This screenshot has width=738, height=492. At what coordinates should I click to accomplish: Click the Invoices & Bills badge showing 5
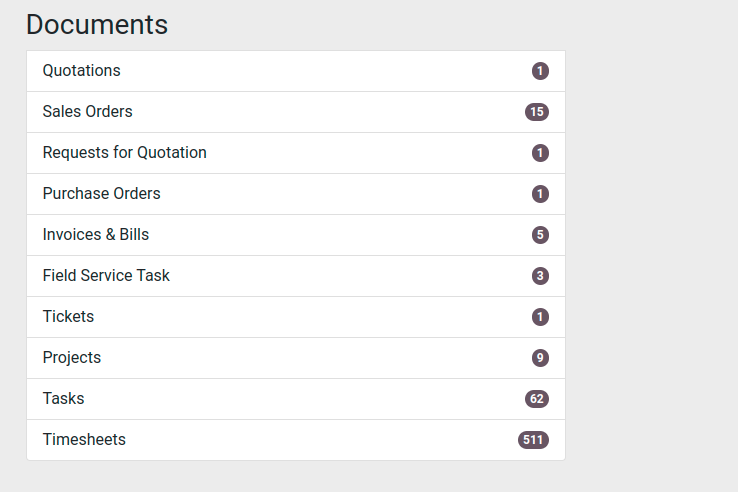click(x=540, y=235)
